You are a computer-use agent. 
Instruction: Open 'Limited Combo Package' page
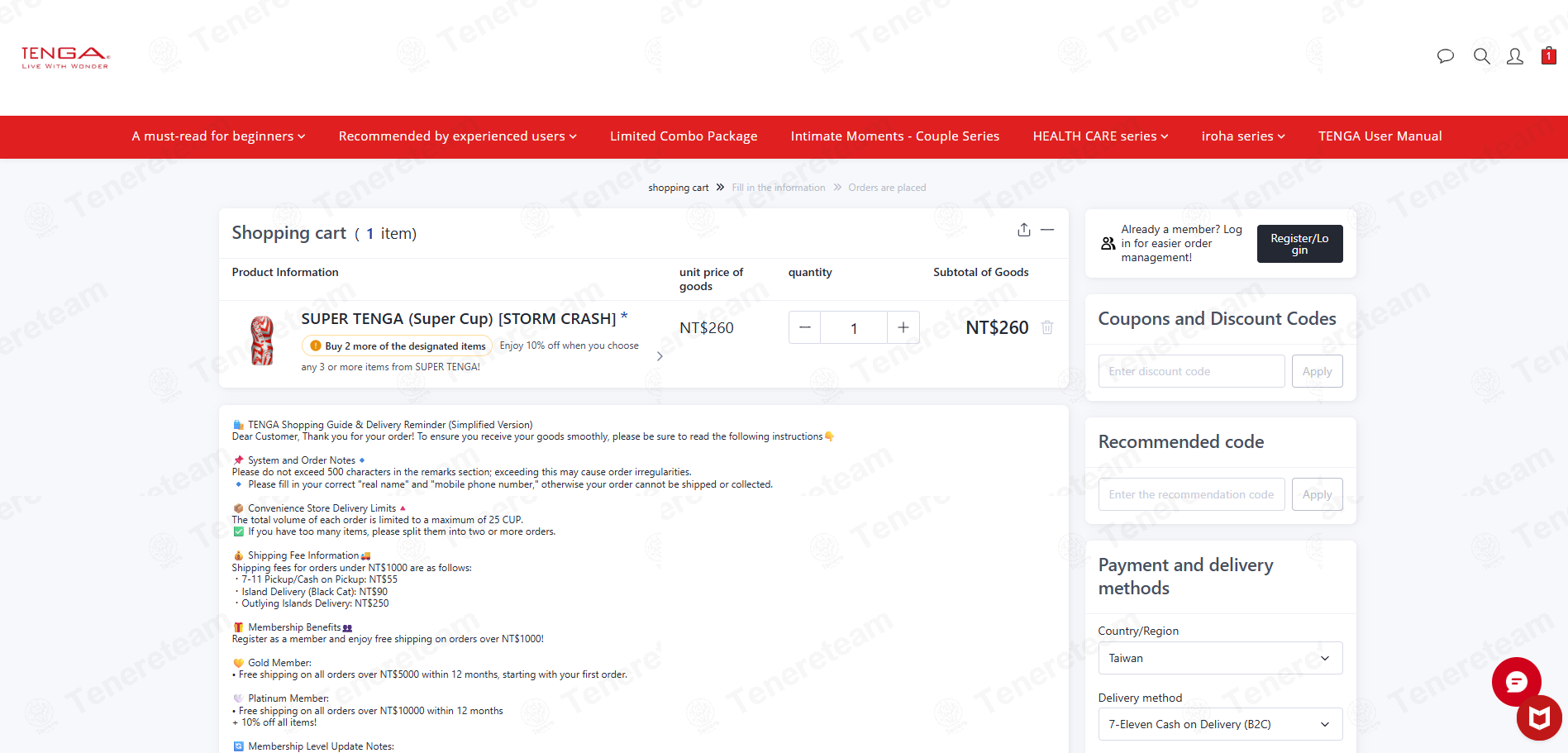684,136
